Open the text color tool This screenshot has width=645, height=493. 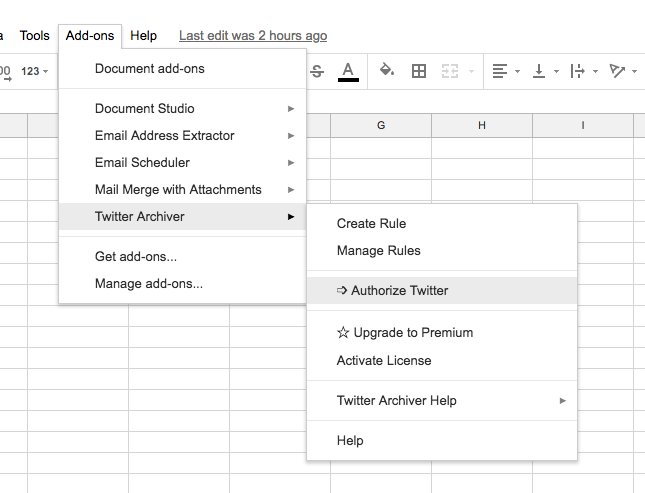(x=348, y=72)
